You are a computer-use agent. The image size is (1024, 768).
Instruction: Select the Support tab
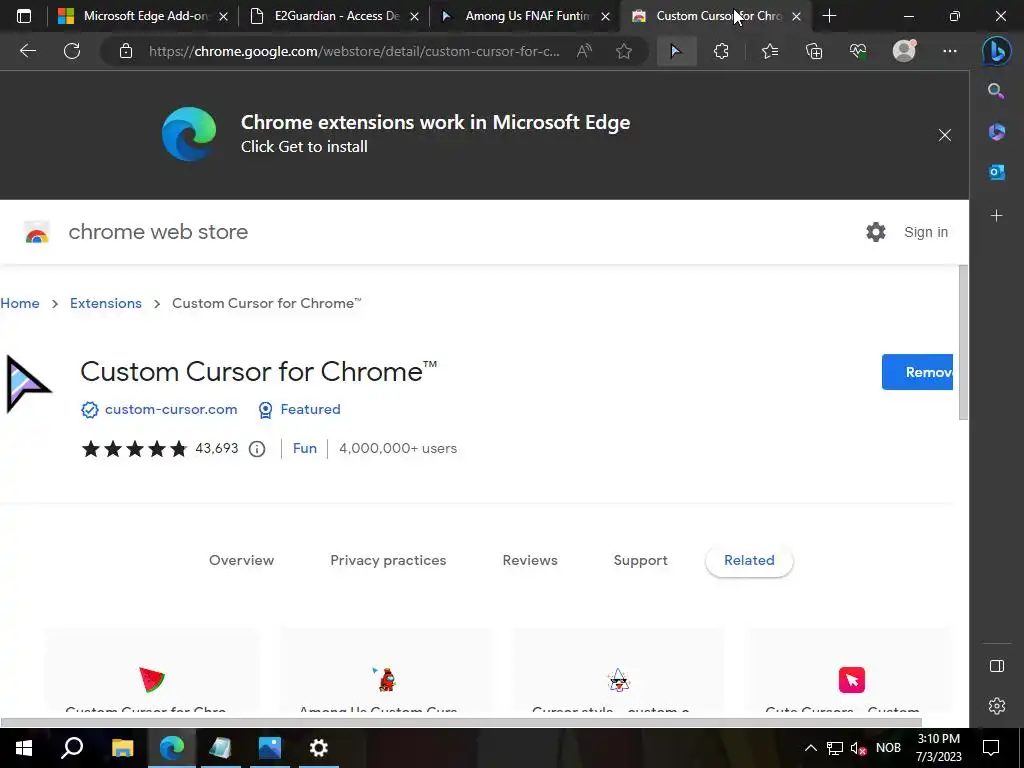641,560
